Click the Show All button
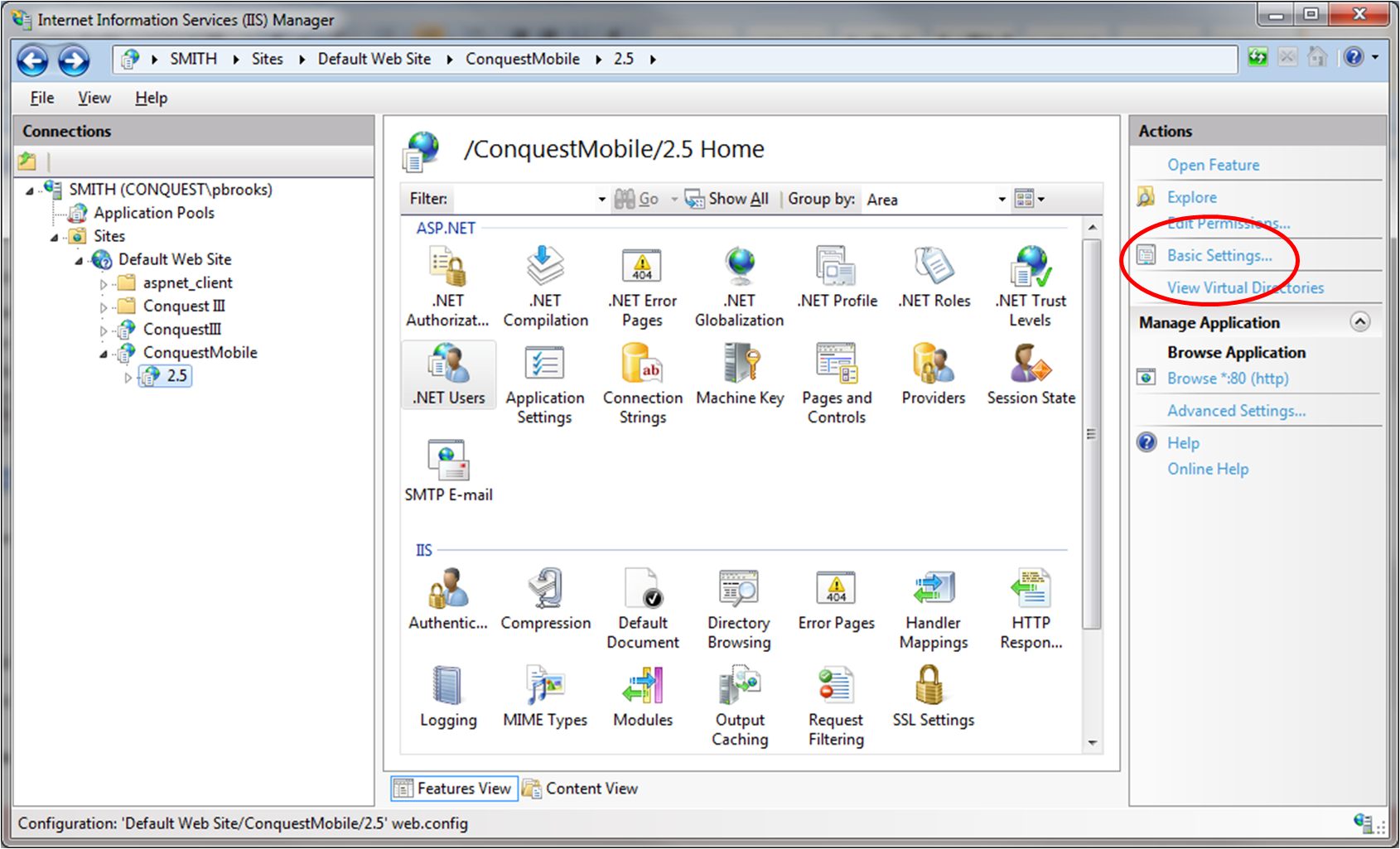The height and width of the screenshot is (849, 1400). click(727, 199)
